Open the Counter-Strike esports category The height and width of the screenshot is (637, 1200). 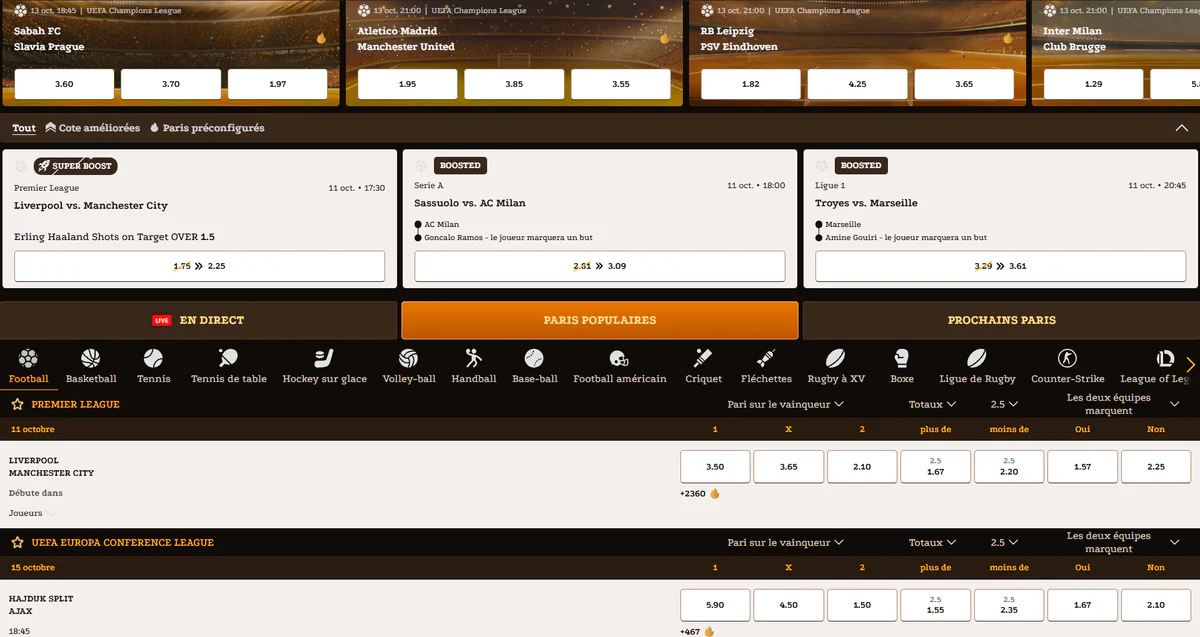[x=1067, y=366]
